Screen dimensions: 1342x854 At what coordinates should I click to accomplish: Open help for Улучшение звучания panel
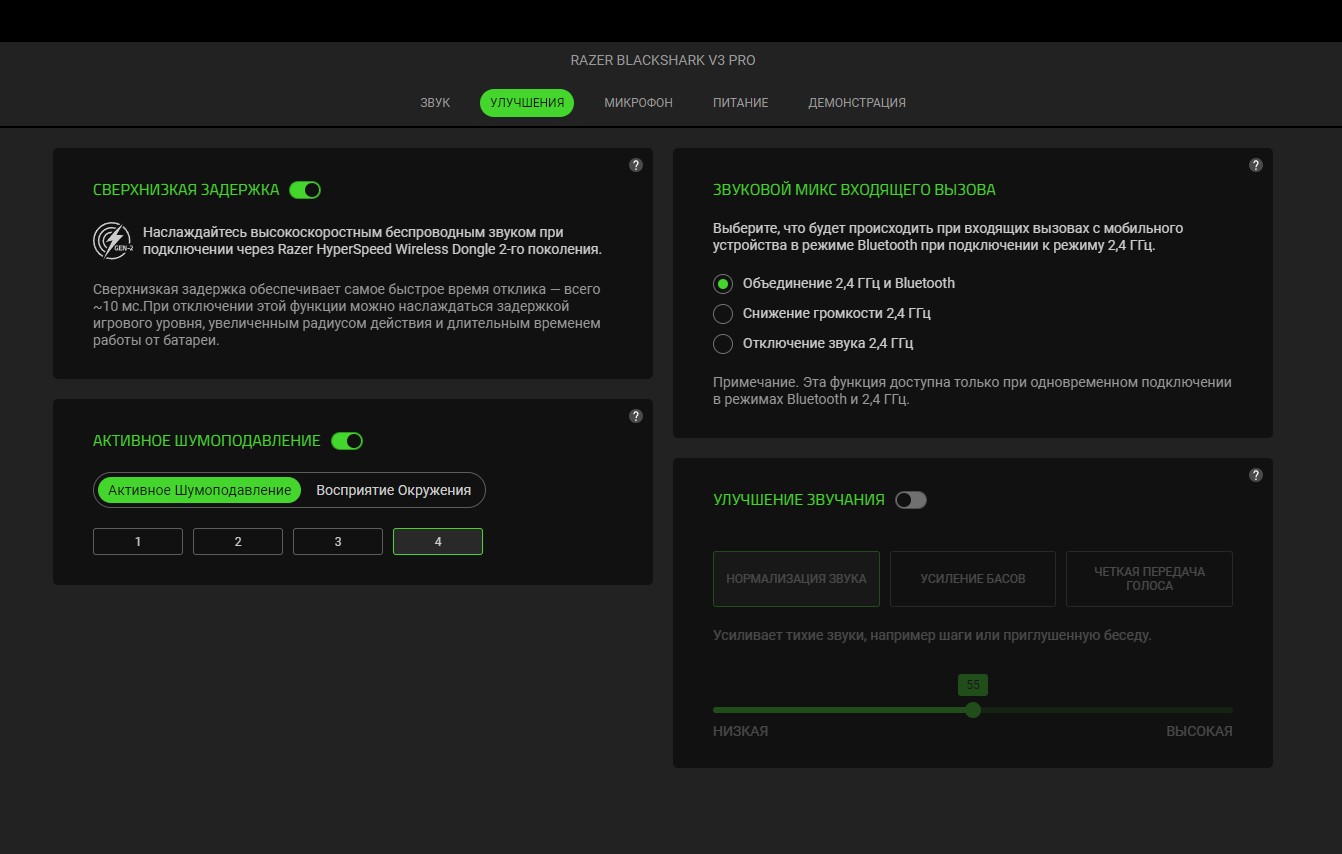[x=1256, y=475]
